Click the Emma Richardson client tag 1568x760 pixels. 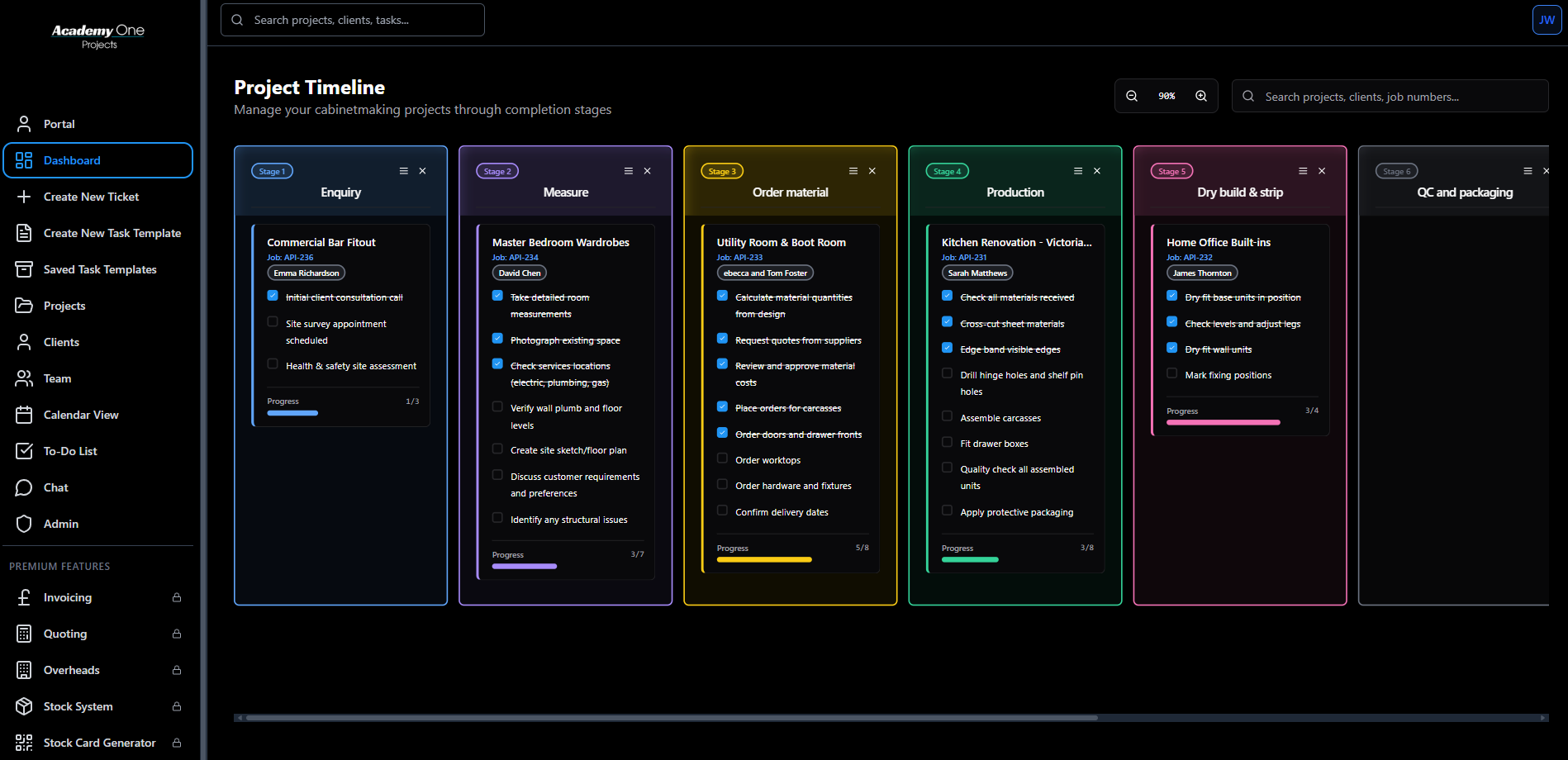pos(306,273)
